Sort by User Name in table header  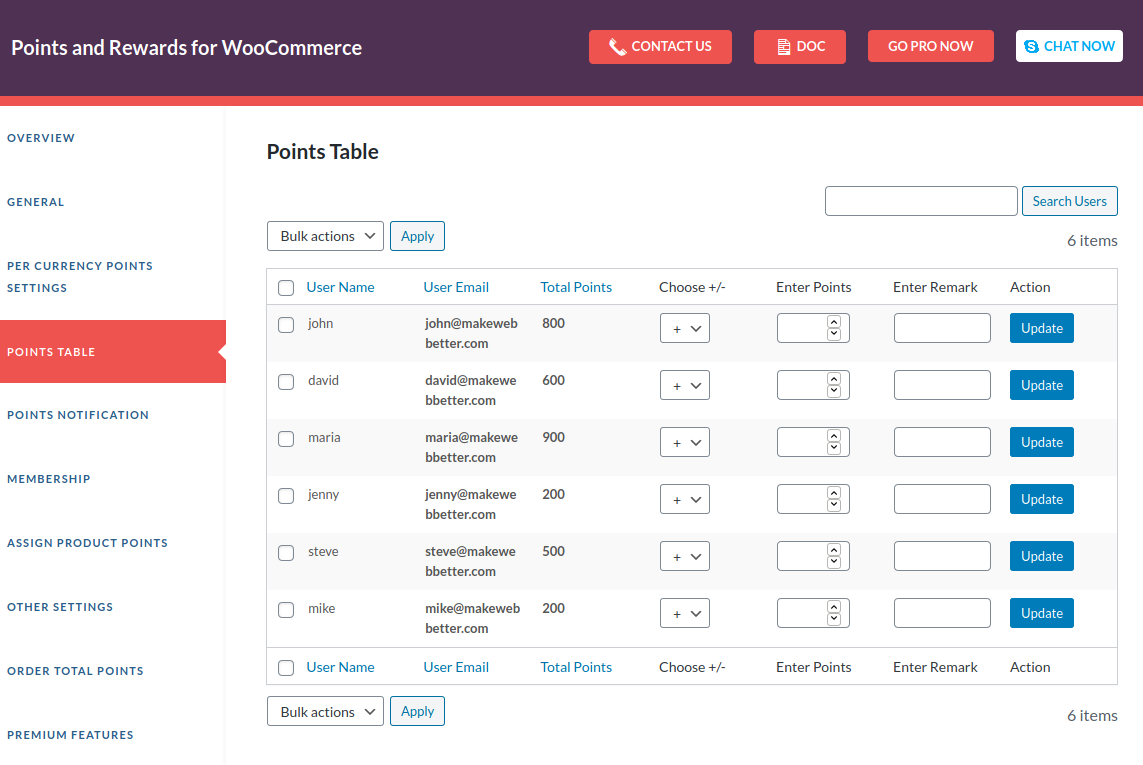(x=340, y=287)
